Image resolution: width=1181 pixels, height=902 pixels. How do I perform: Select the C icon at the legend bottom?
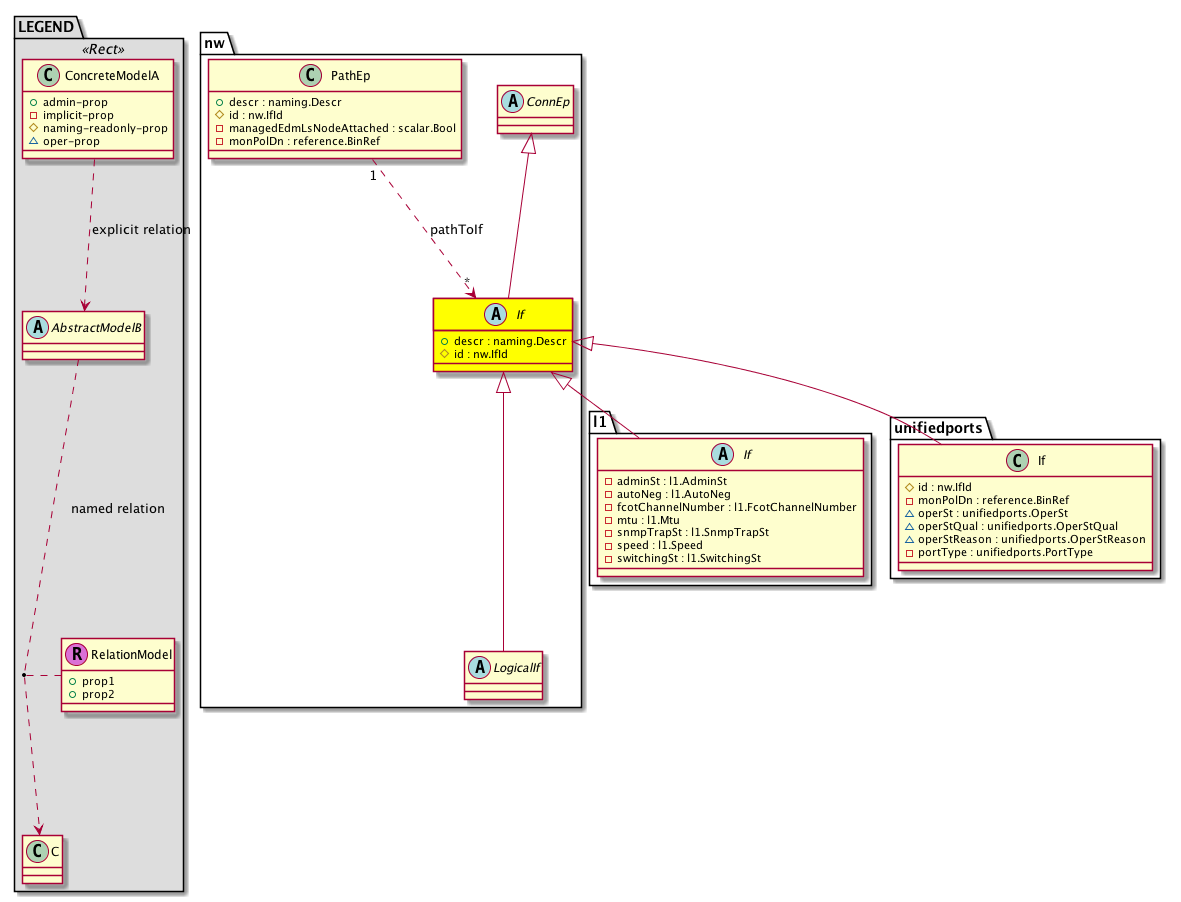tap(36, 853)
